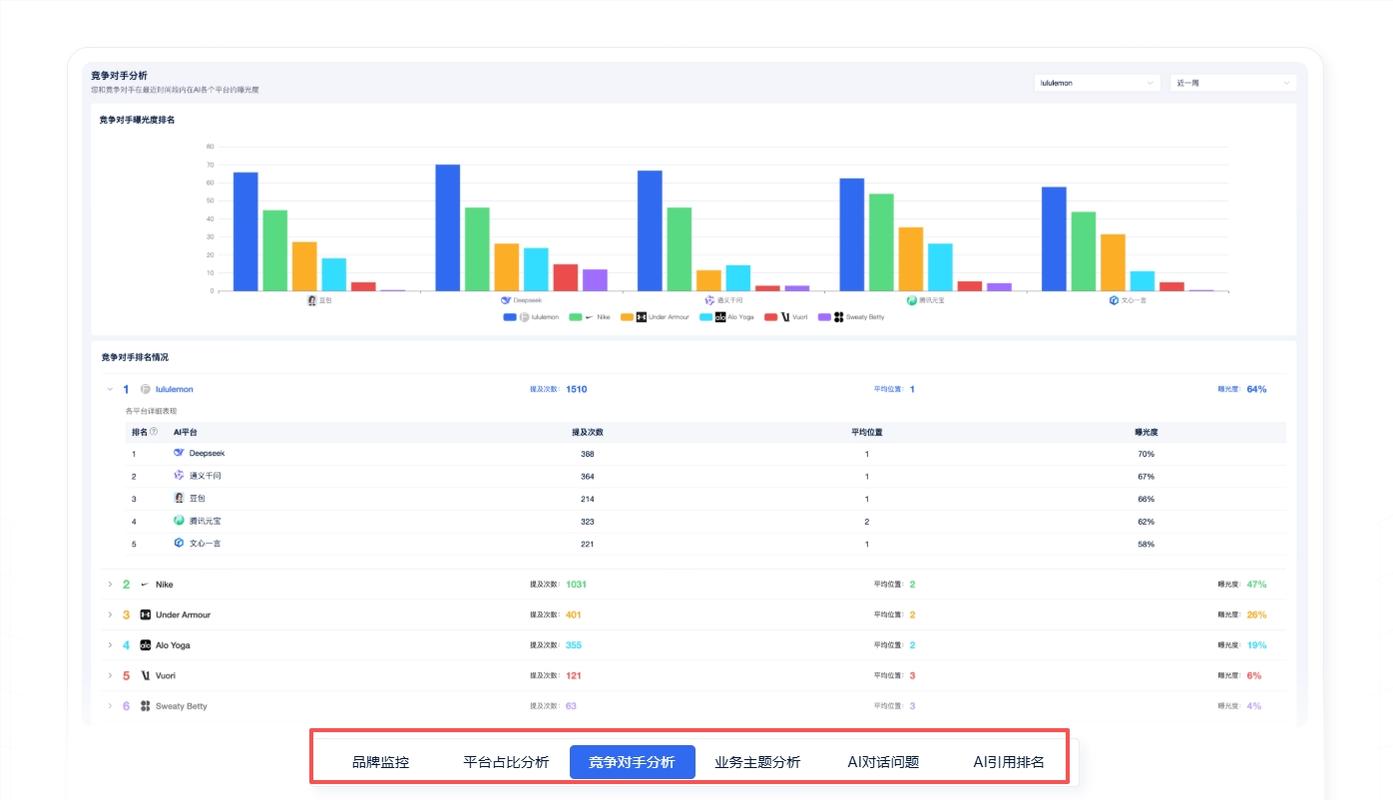The width and height of the screenshot is (1393, 800).
Task: Click the Nike swoosh logo in ranking list
Action: coord(145,584)
